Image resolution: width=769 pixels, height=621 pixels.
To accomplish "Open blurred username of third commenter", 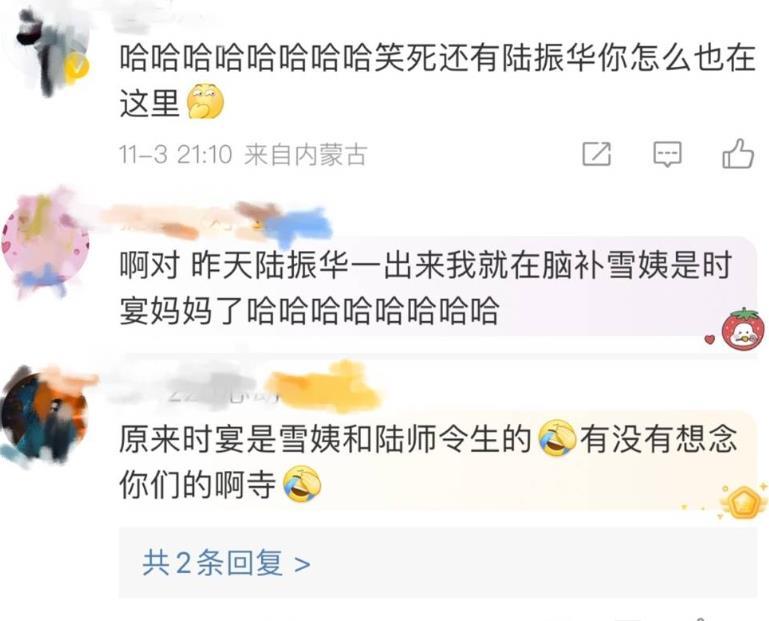I will 241,387.
